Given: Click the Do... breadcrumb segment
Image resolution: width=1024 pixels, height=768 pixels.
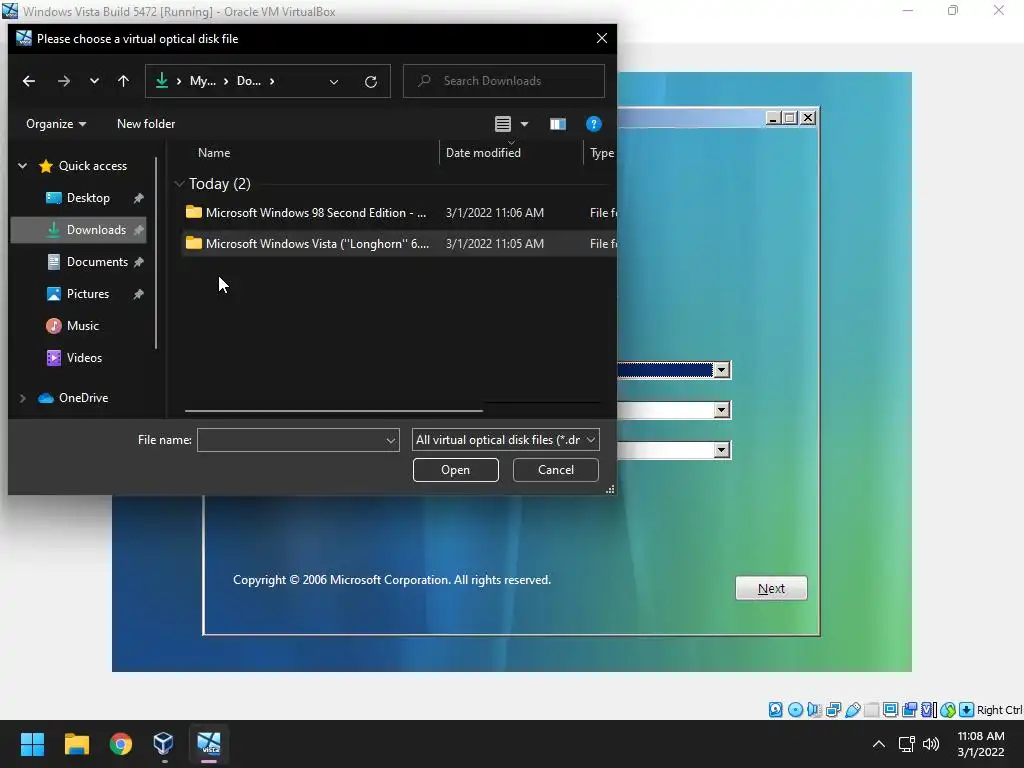Looking at the screenshot, I should tap(249, 81).
